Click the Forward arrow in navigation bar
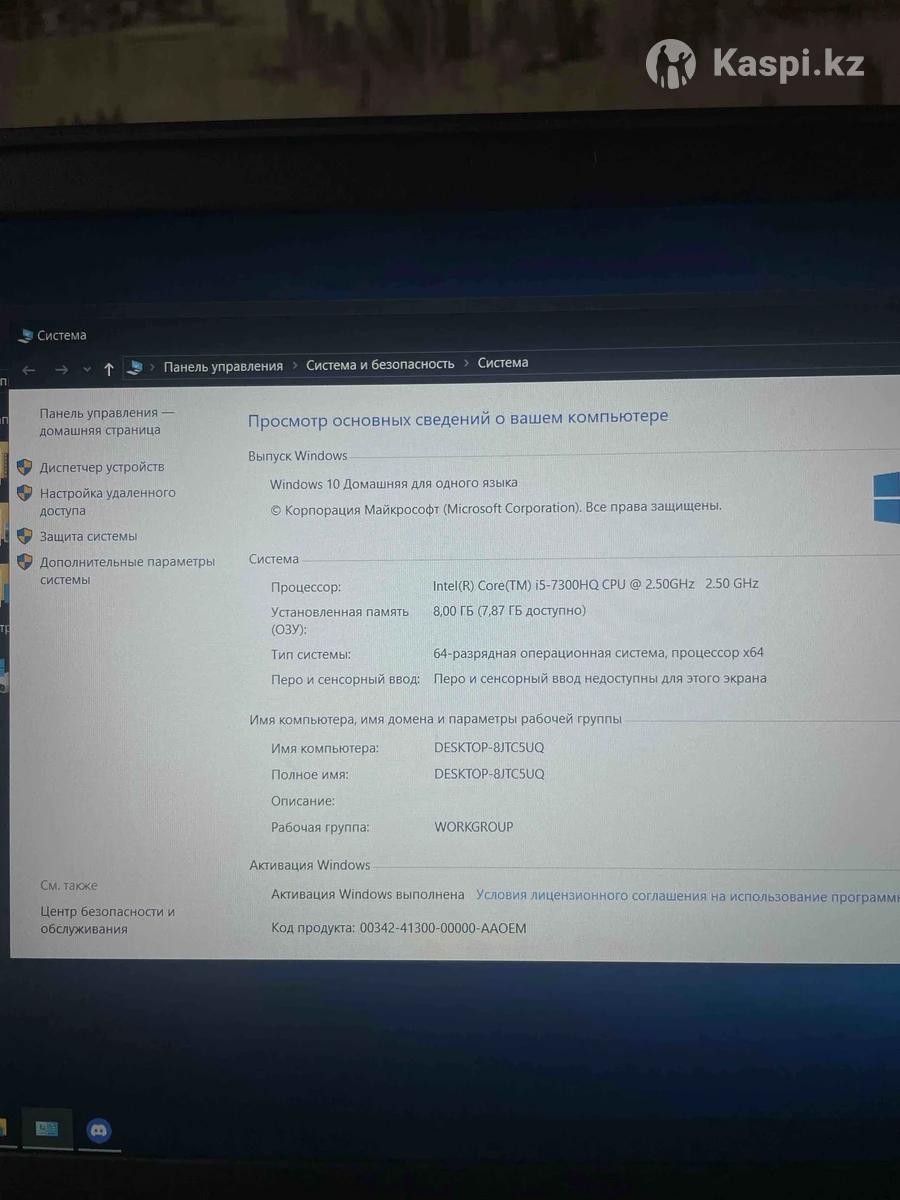Image resolution: width=900 pixels, height=1200 pixels. coord(61,370)
